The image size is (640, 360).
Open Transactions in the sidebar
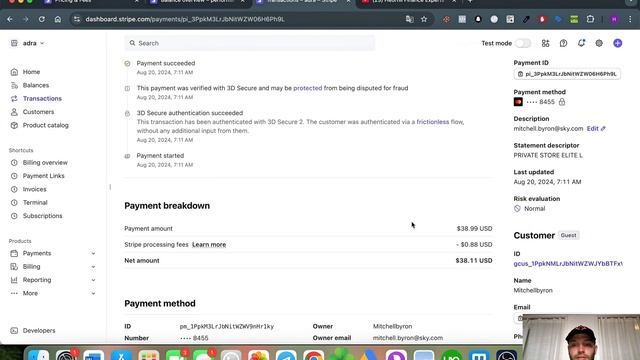(42, 98)
